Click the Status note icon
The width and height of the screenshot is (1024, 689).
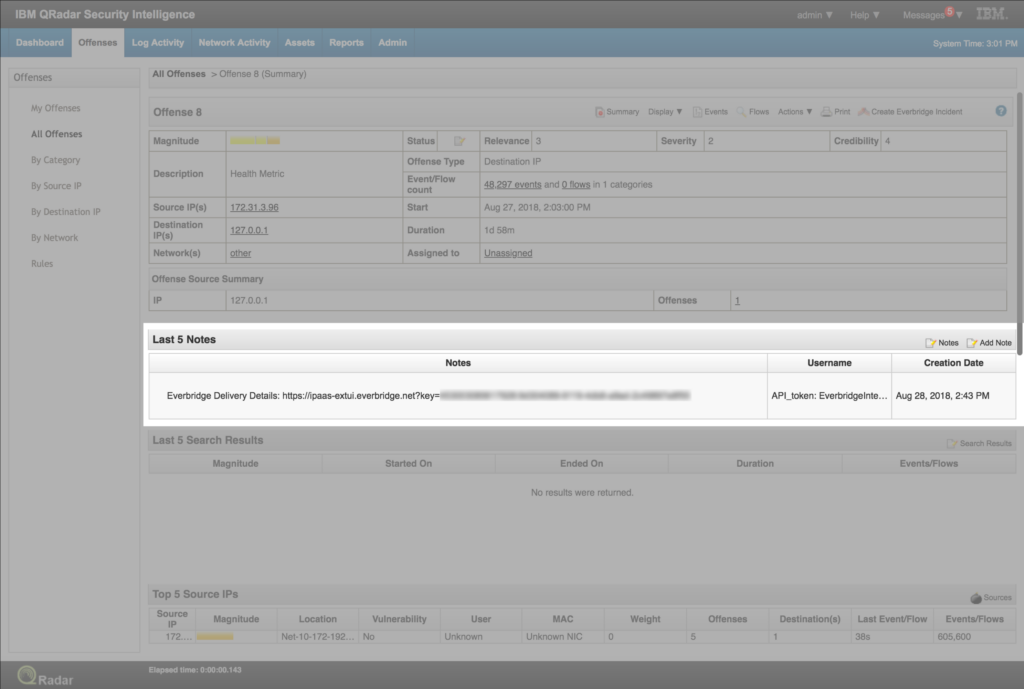point(459,141)
